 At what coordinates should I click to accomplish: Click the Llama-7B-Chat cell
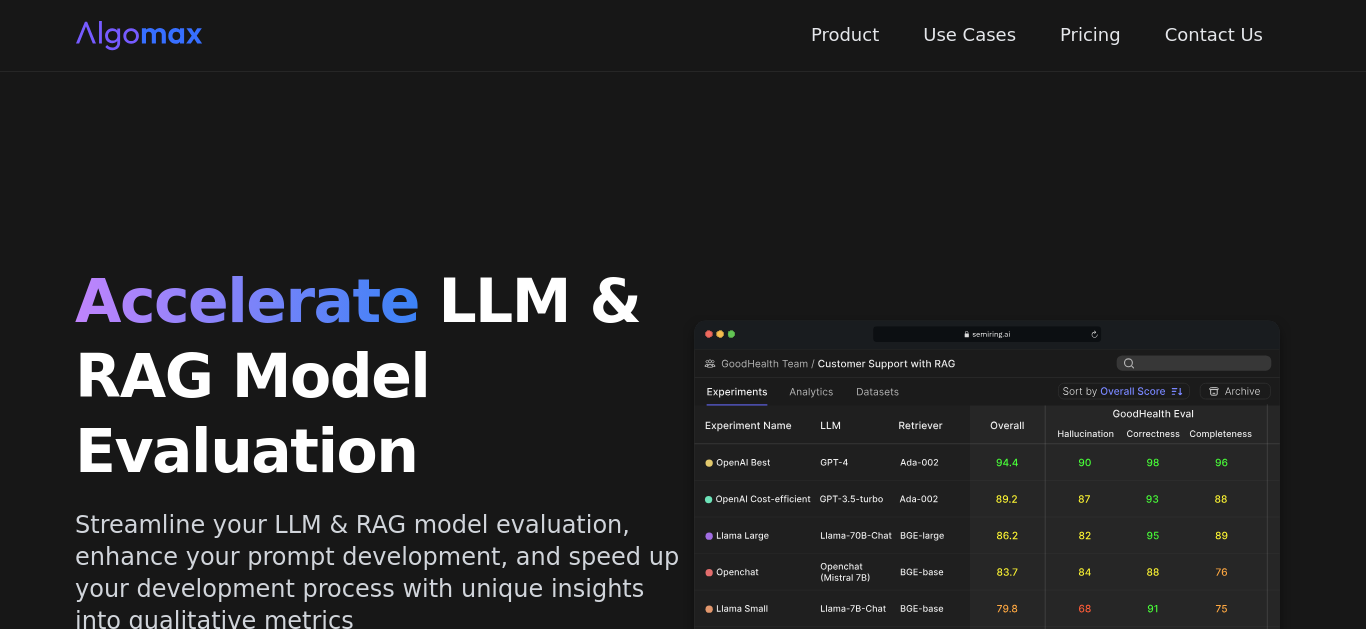point(853,609)
